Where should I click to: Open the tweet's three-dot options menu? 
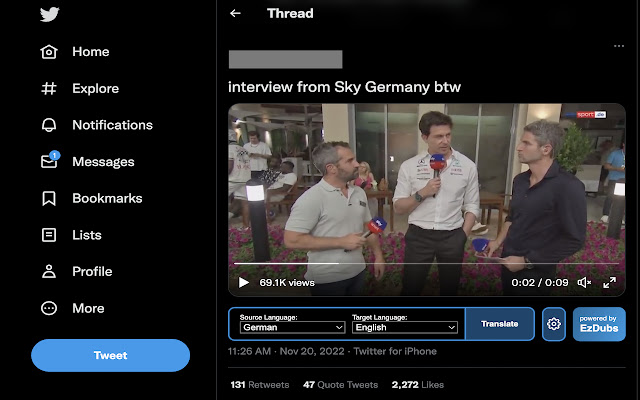click(x=619, y=46)
